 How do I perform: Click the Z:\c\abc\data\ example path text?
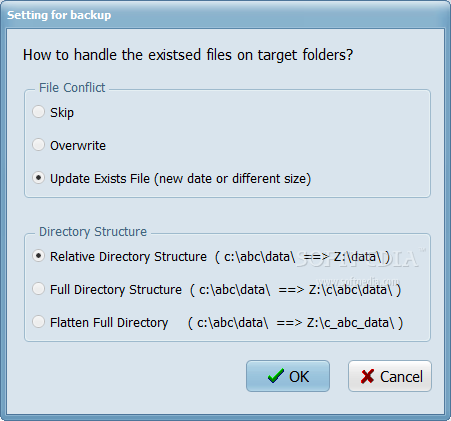[x=350, y=290]
